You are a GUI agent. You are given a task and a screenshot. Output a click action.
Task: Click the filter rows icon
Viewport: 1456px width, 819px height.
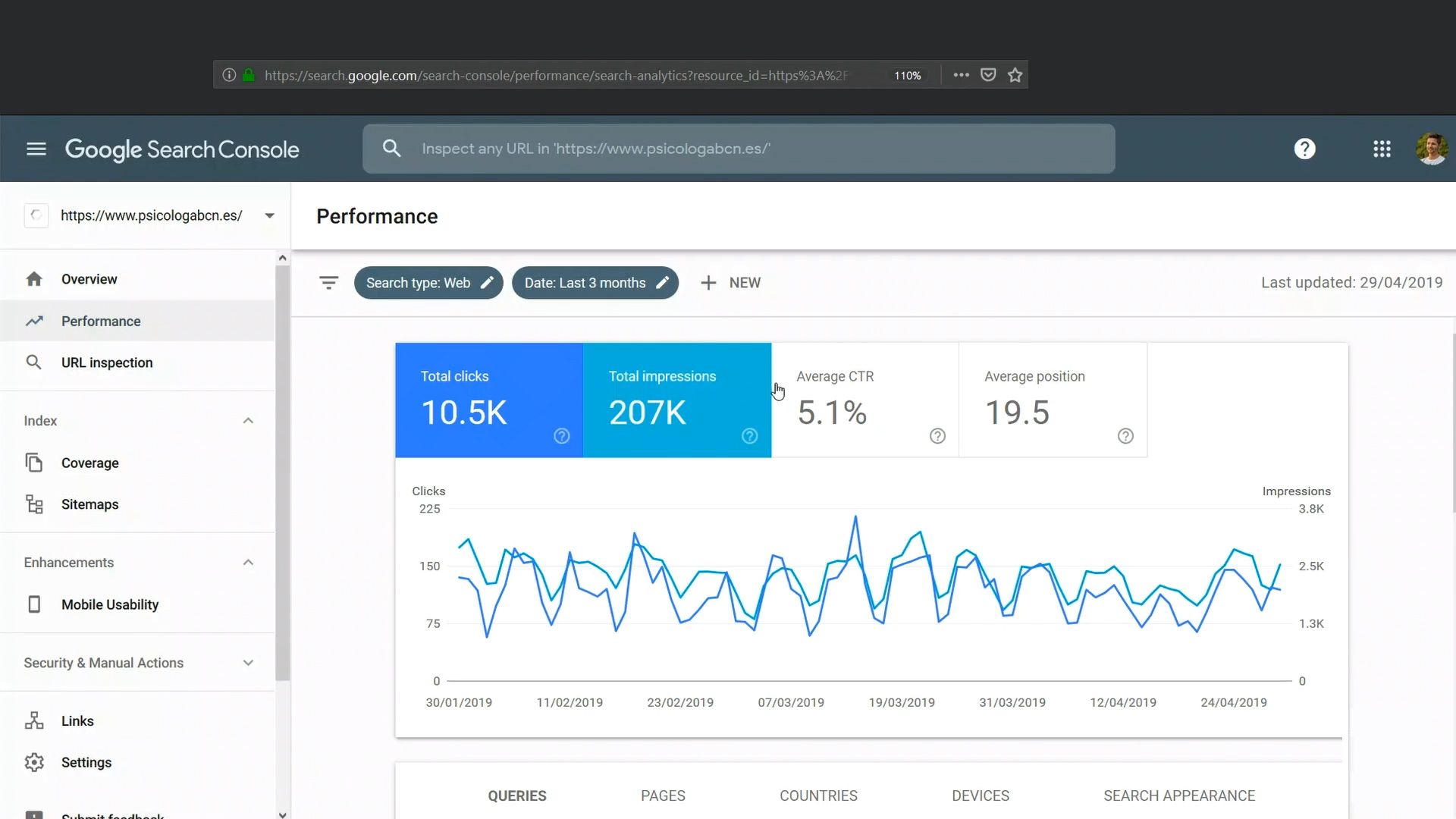coord(328,283)
